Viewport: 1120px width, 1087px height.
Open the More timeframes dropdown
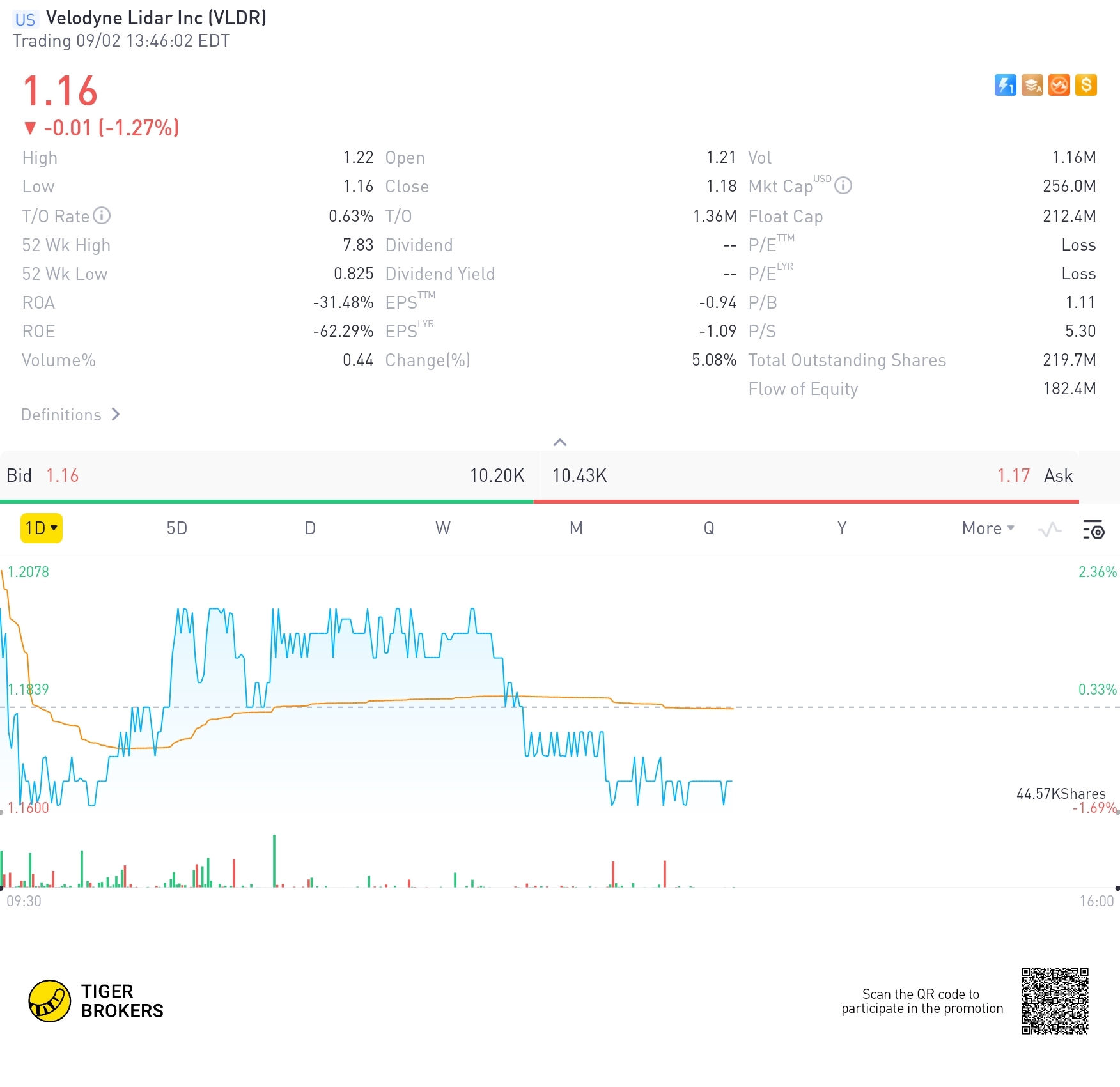point(988,528)
